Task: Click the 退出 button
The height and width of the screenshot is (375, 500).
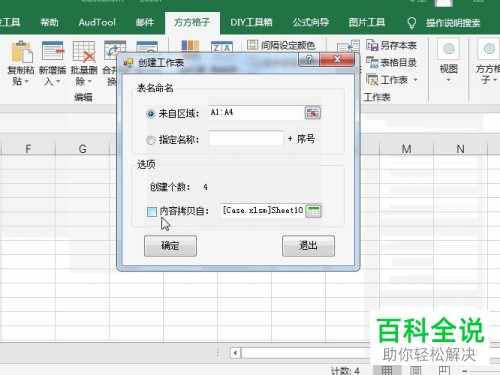Action: pos(308,246)
